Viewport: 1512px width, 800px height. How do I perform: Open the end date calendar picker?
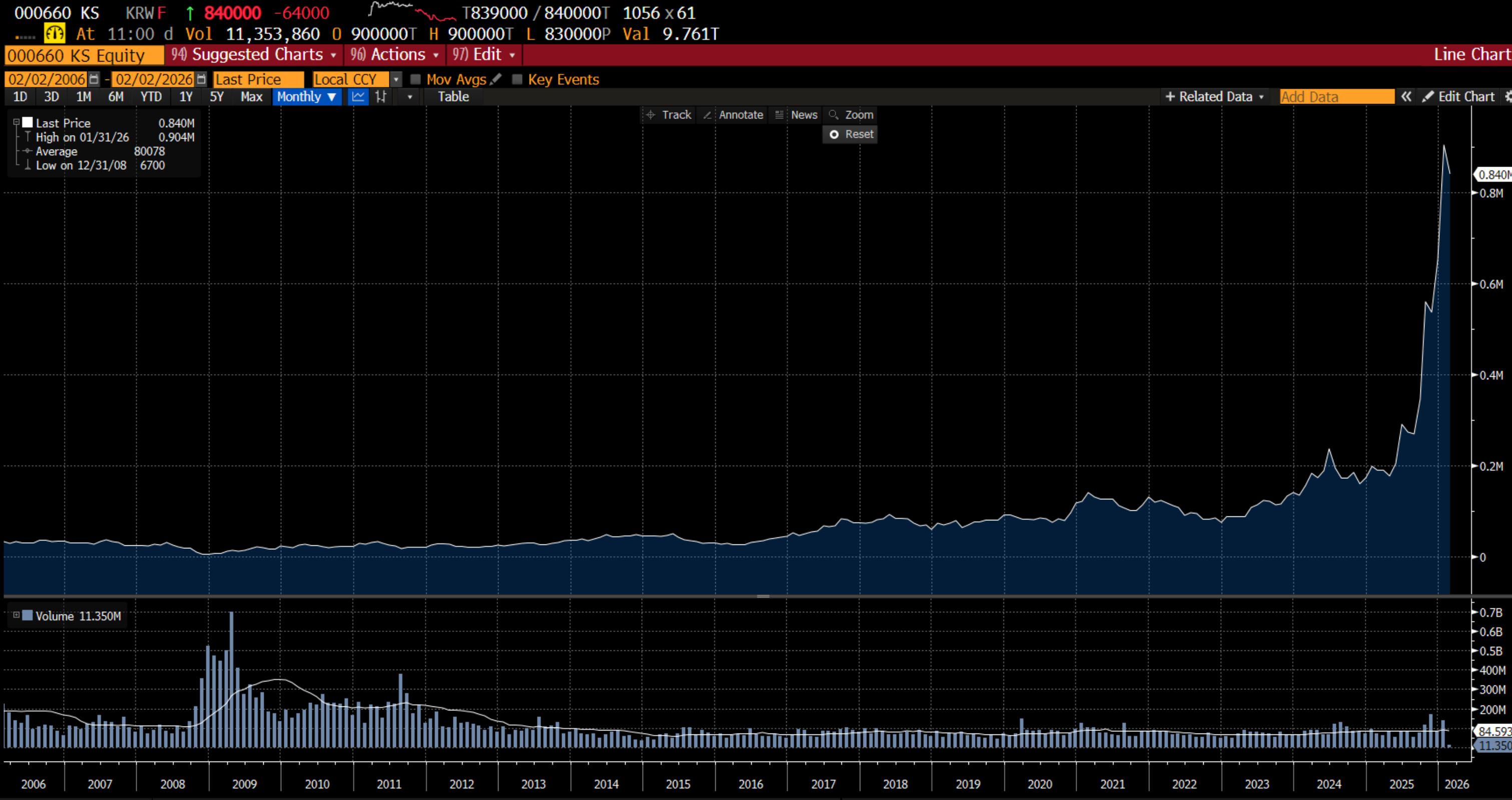[x=201, y=79]
